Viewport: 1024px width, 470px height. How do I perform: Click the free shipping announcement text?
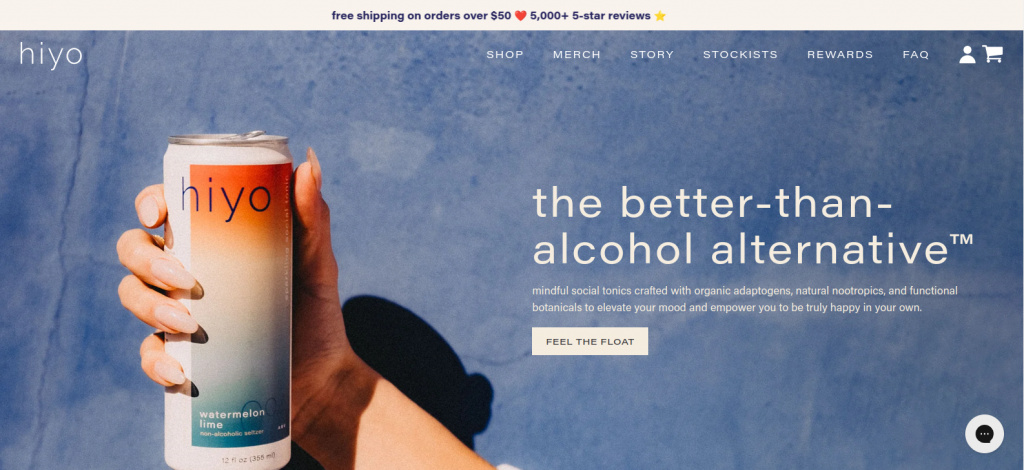(421, 16)
